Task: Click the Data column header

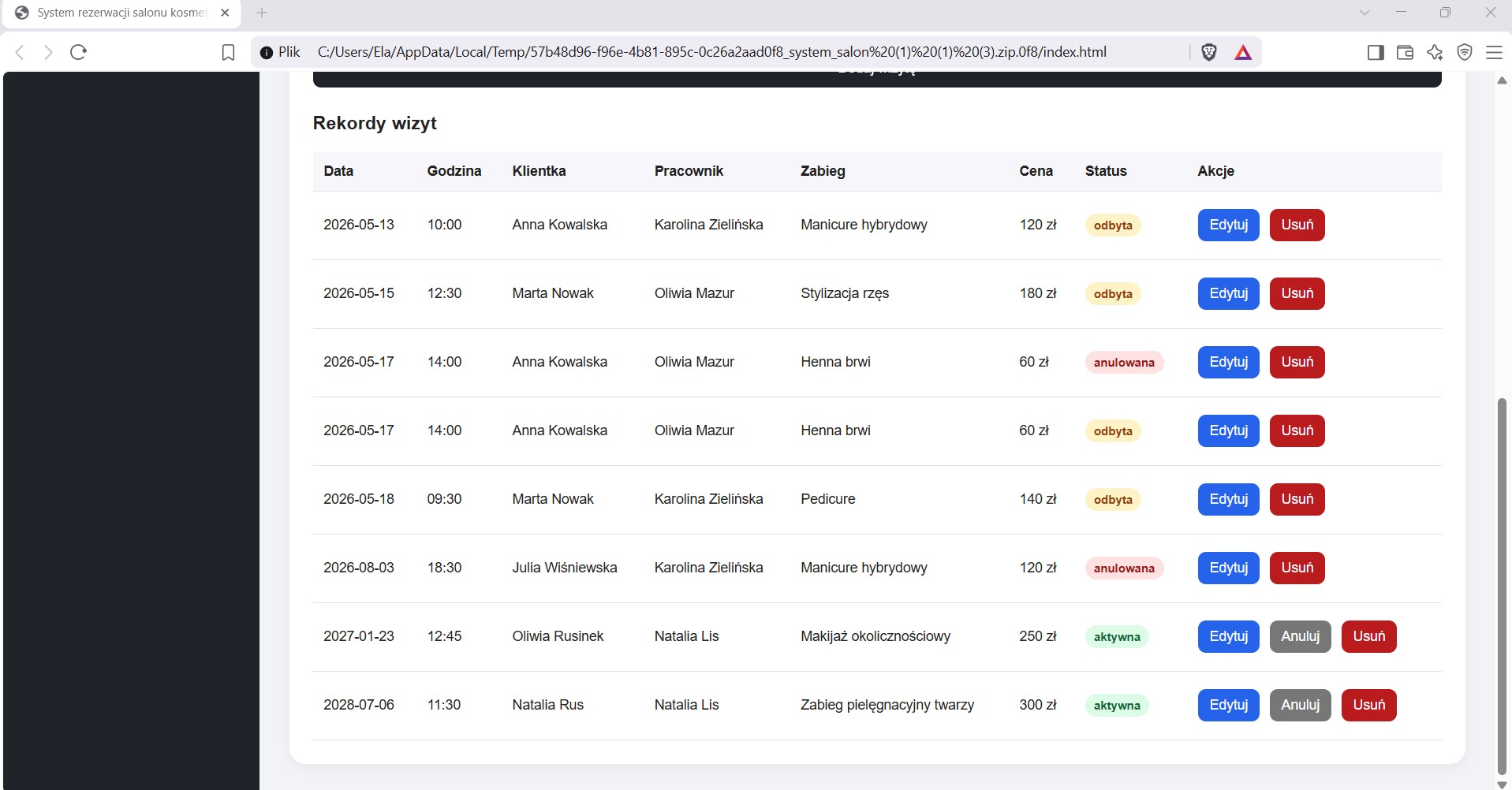Action: coord(338,171)
